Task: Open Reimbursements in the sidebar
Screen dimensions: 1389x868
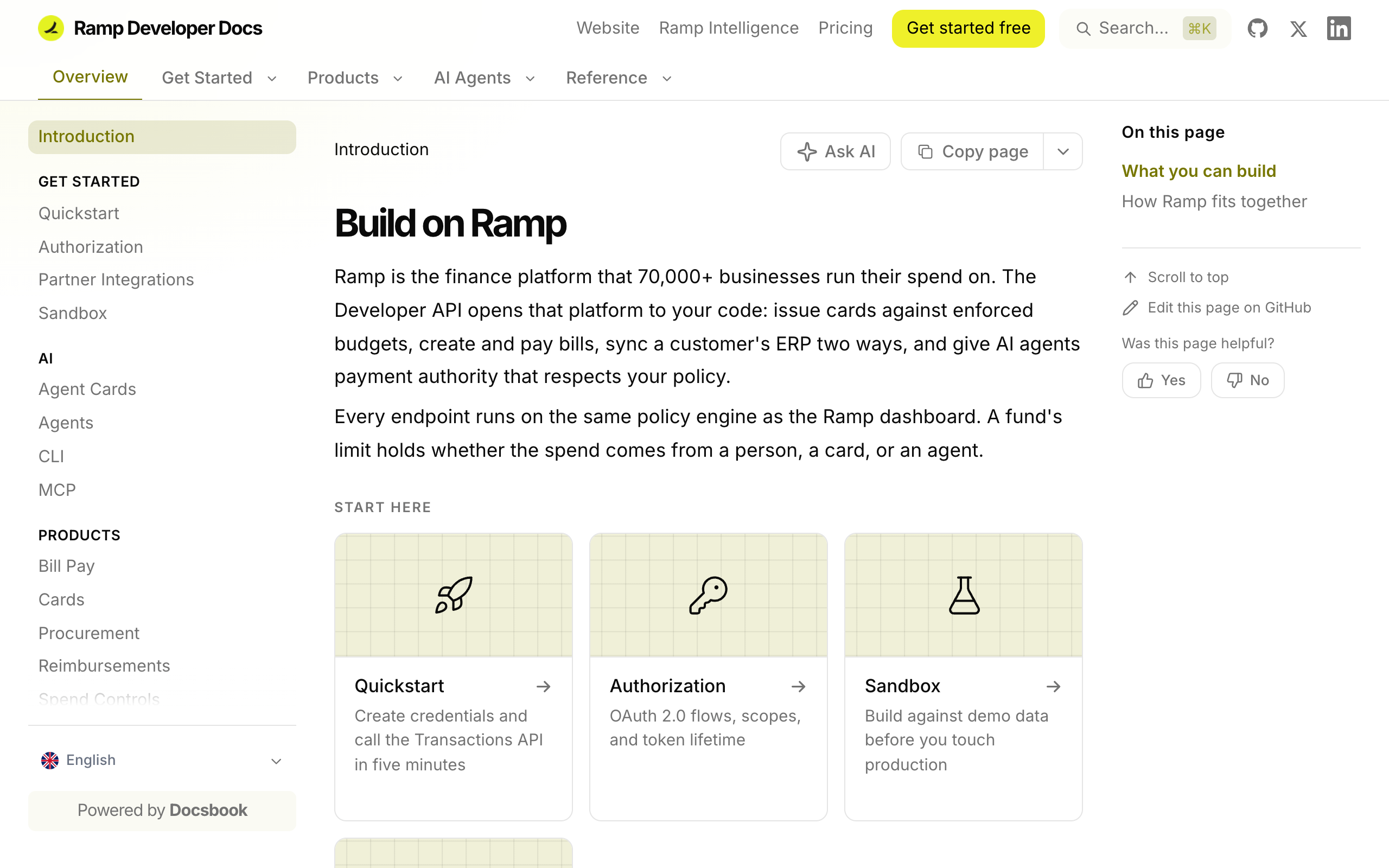Action: 104,666
